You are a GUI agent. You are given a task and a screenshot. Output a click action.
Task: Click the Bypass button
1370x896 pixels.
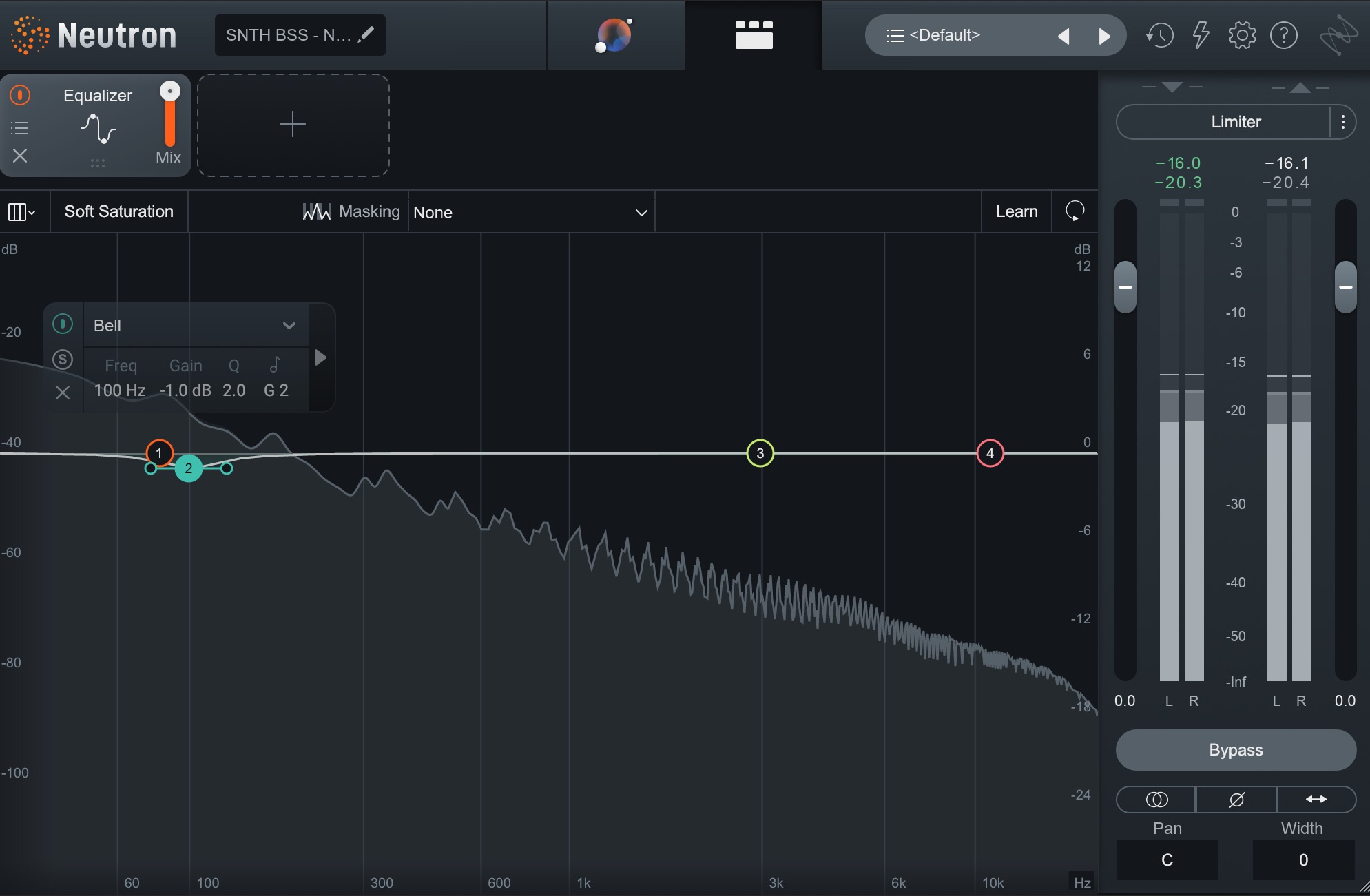pos(1236,750)
